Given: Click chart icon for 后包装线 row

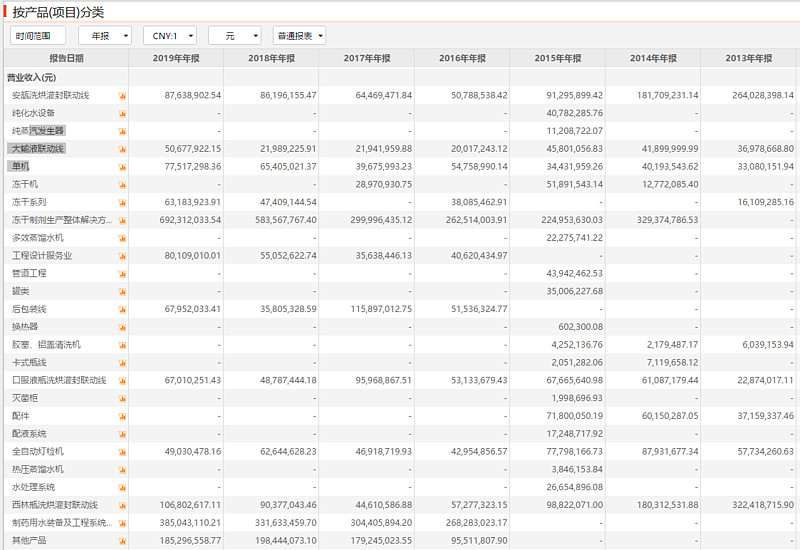Looking at the screenshot, I should pyautogui.click(x=123, y=310).
